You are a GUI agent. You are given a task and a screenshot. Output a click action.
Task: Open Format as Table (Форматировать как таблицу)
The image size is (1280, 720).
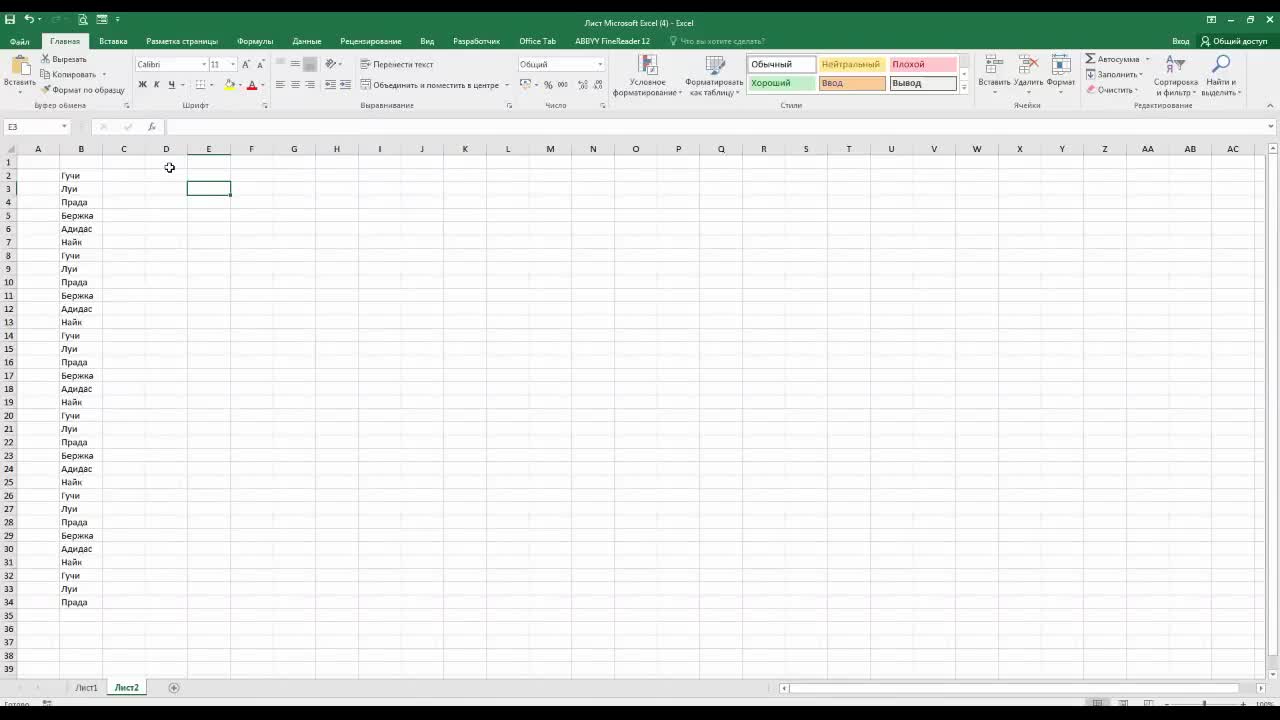click(x=714, y=75)
